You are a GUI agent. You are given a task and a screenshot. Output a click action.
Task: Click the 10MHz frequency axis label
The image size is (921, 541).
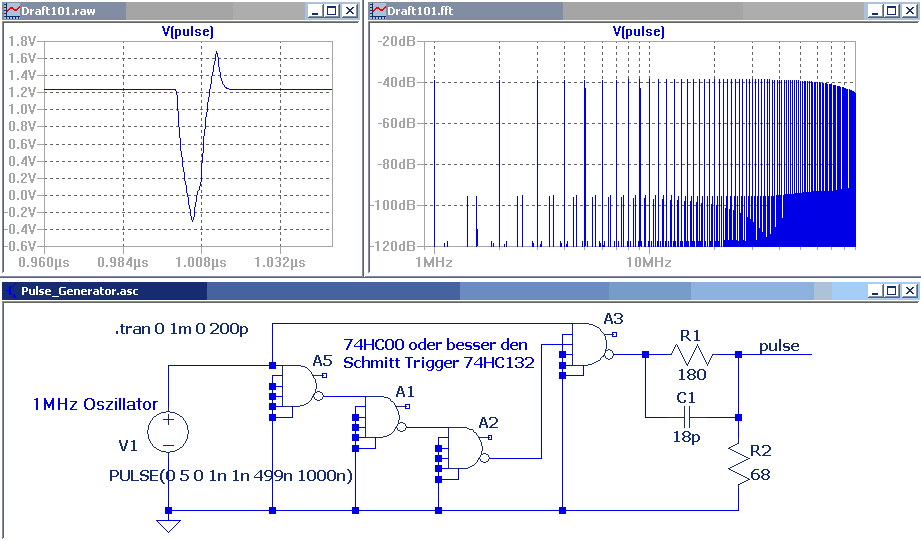648,262
